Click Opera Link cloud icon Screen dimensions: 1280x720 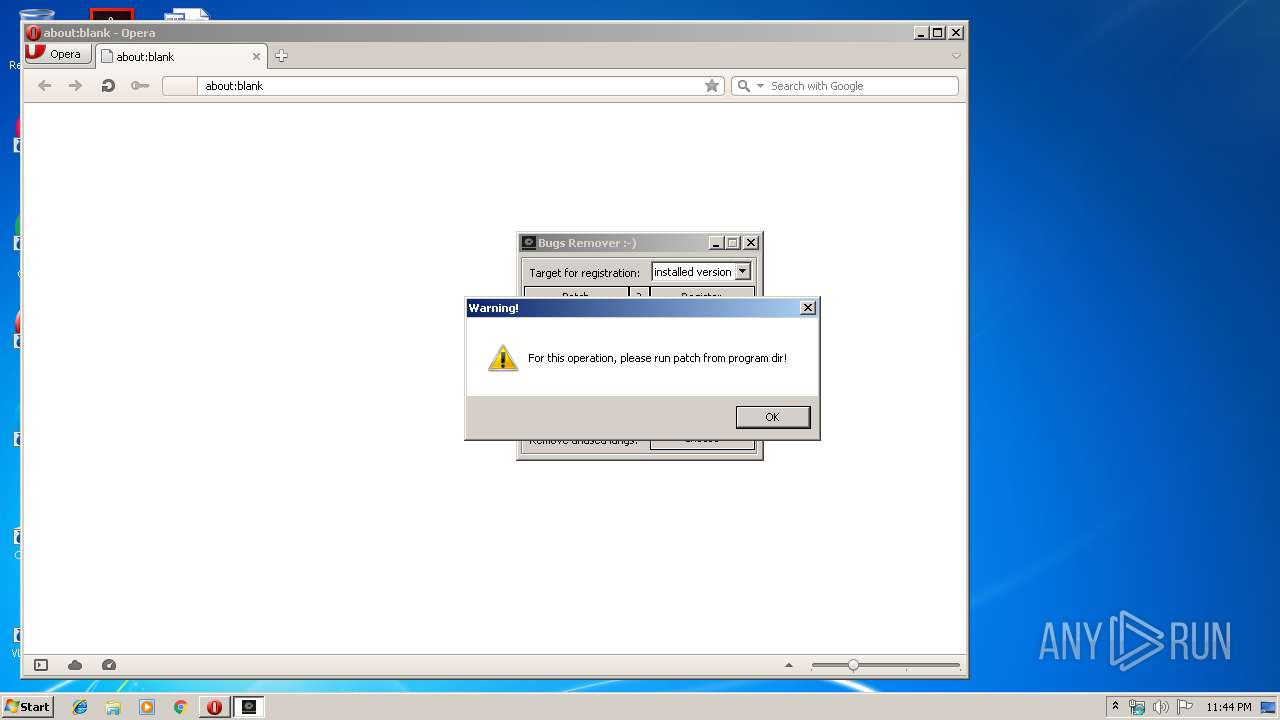point(75,665)
